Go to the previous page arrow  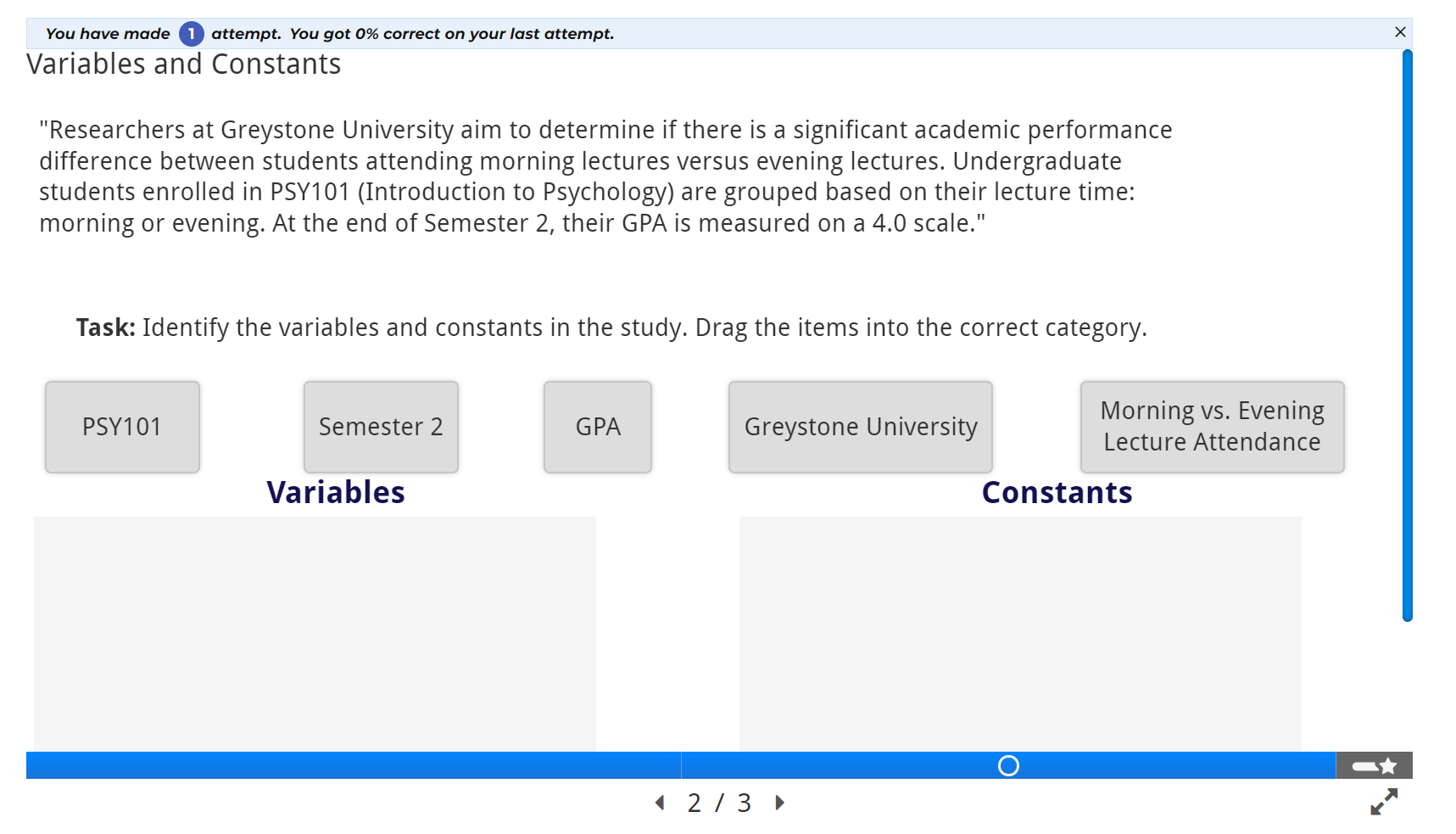point(660,803)
